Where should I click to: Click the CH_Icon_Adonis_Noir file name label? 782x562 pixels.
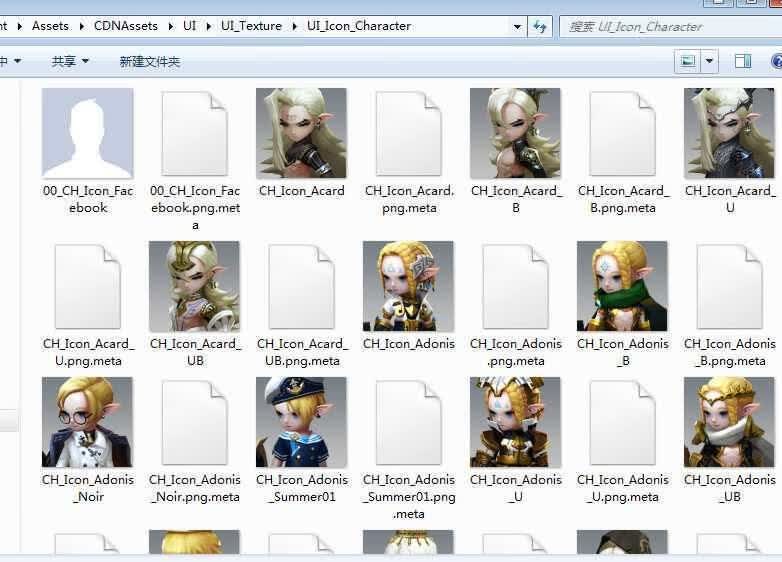88,488
